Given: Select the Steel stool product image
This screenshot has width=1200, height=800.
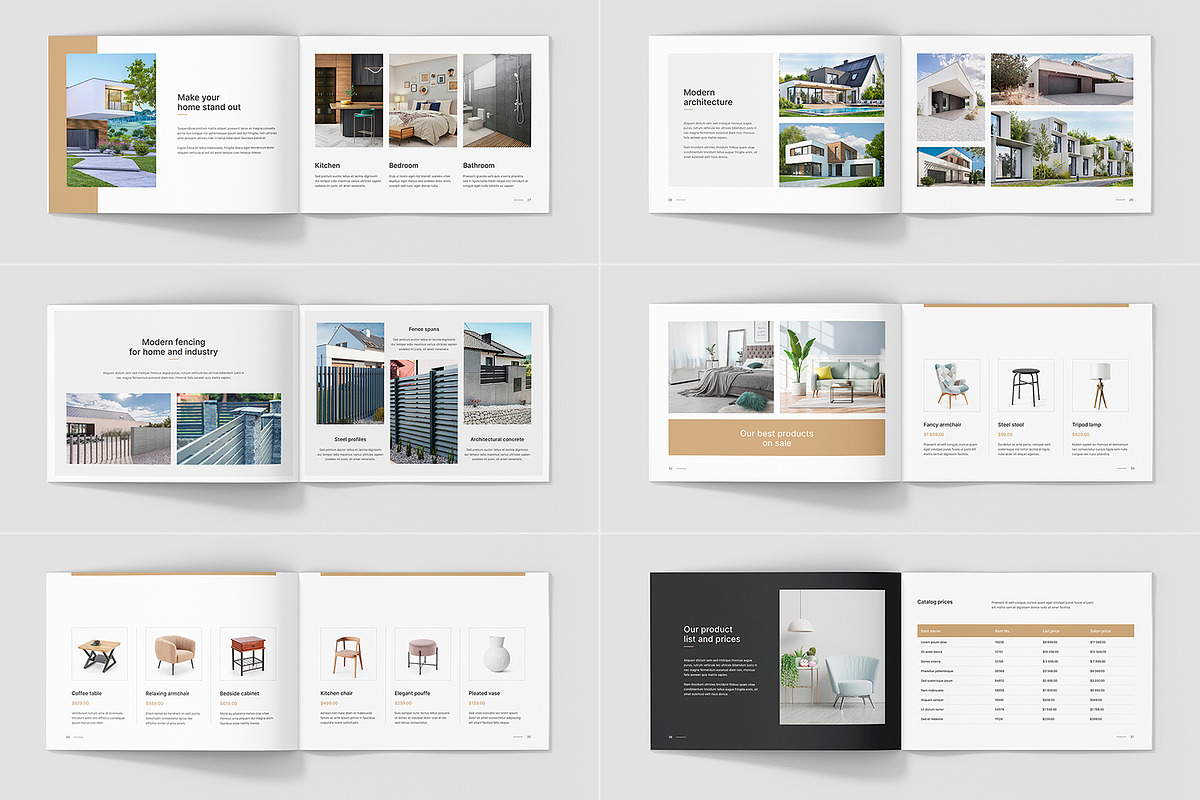Looking at the screenshot, I should click(x=1025, y=384).
